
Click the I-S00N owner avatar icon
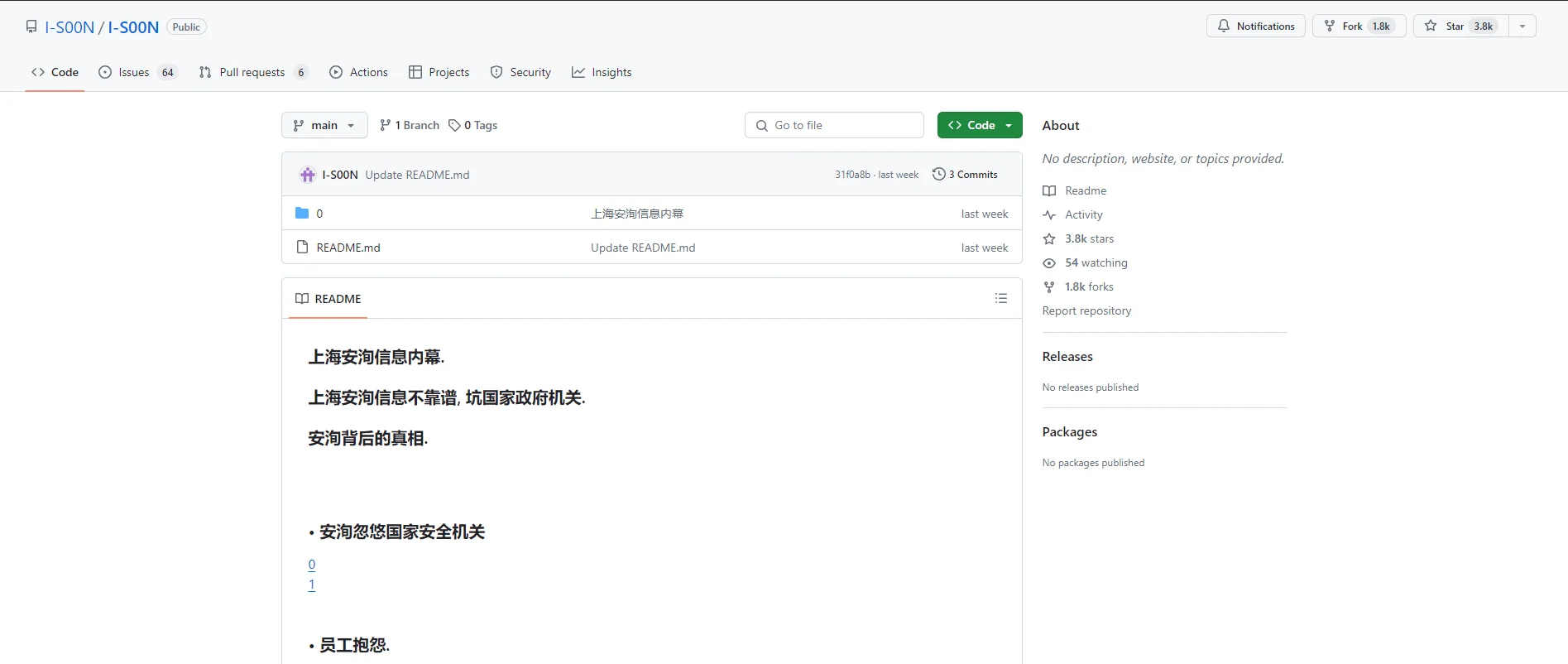click(x=308, y=175)
